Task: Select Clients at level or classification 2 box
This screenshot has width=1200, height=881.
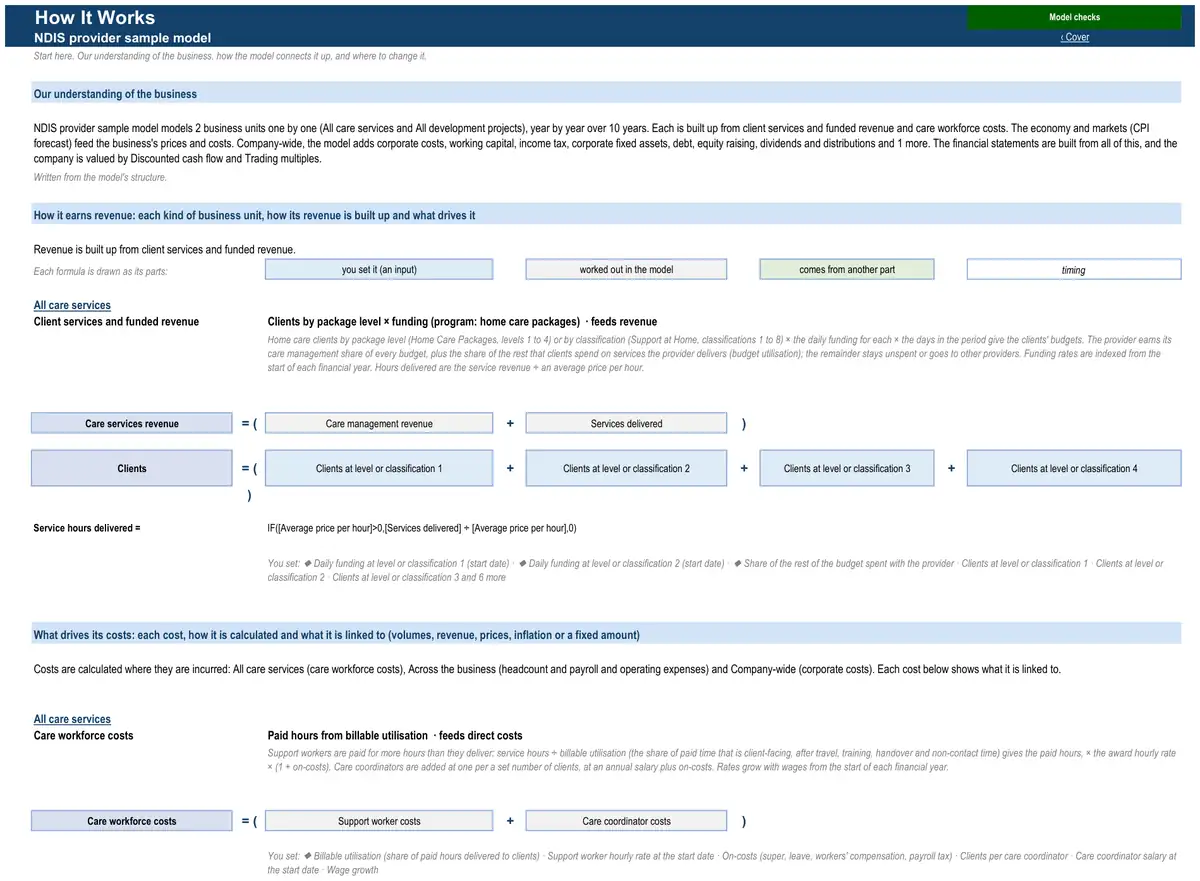Action: pyautogui.click(x=626, y=468)
